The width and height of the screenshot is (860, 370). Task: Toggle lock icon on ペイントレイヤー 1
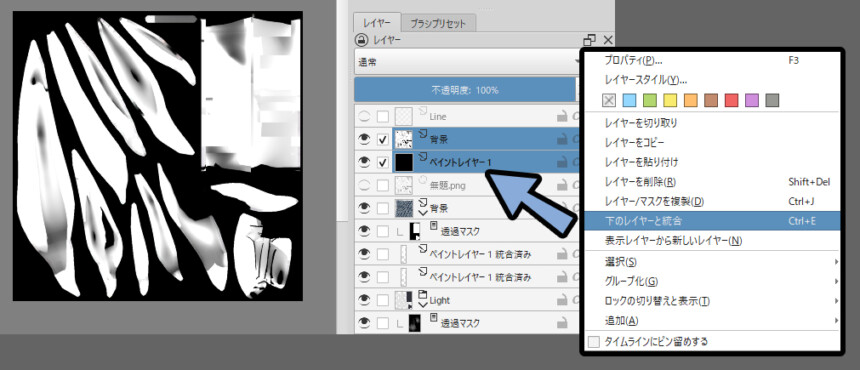coord(562,162)
